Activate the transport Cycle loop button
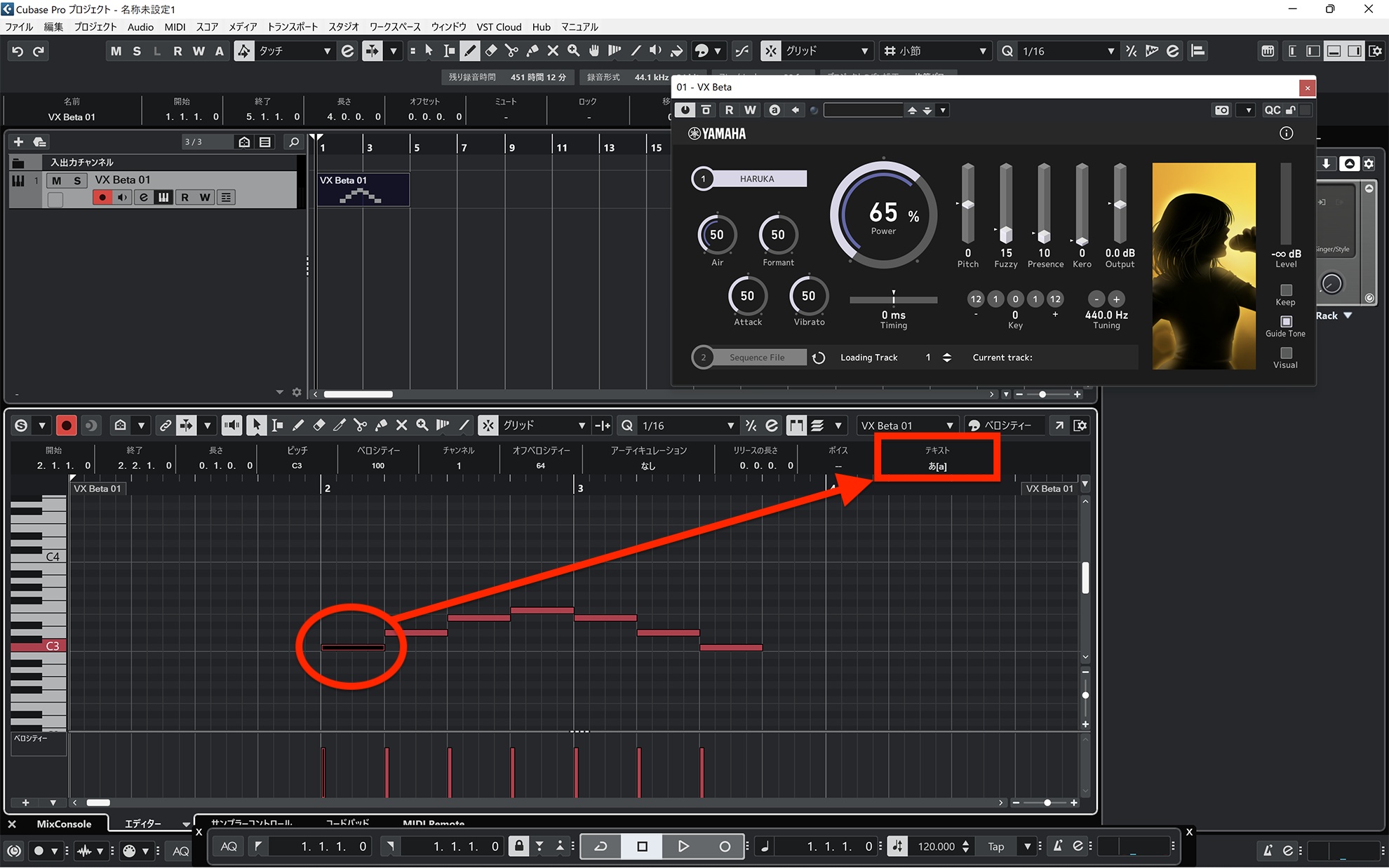The width and height of the screenshot is (1389, 868). click(x=600, y=846)
